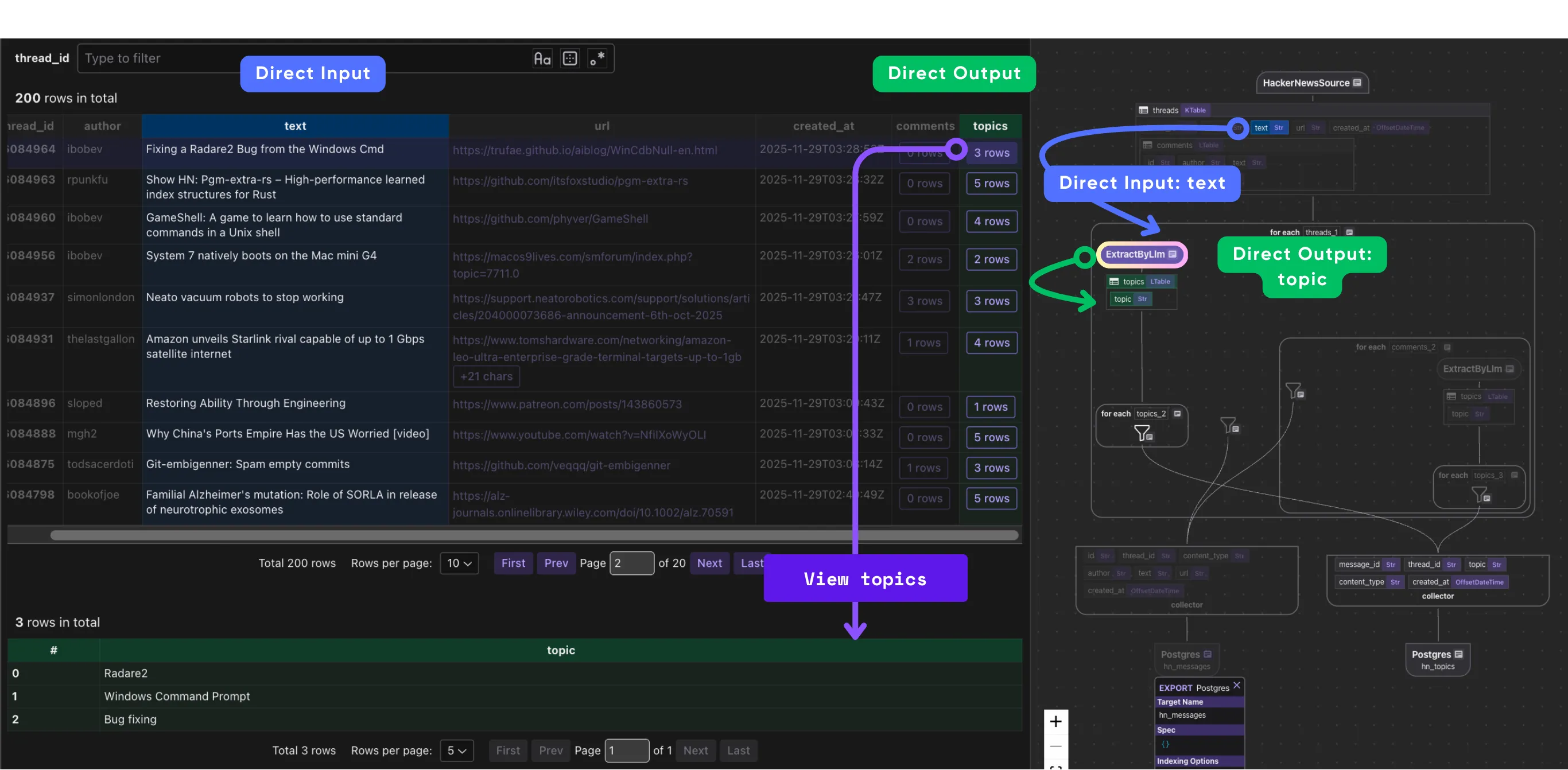Open highlighted ExtractByLlm node details icon

1173,254
